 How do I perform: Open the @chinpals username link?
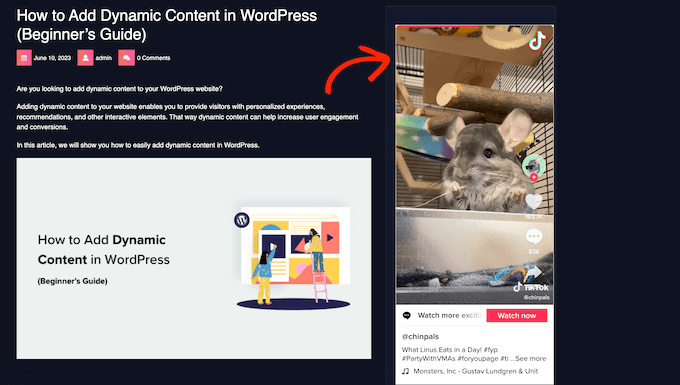coord(420,336)
